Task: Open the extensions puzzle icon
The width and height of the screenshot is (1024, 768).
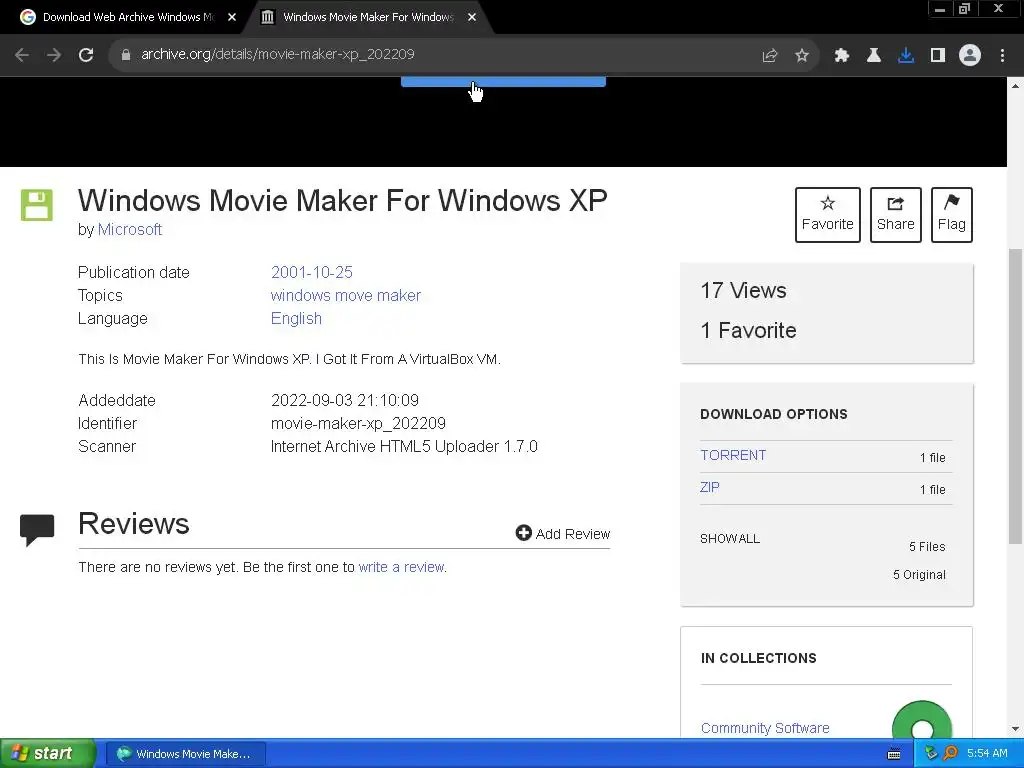Action: 842,56
